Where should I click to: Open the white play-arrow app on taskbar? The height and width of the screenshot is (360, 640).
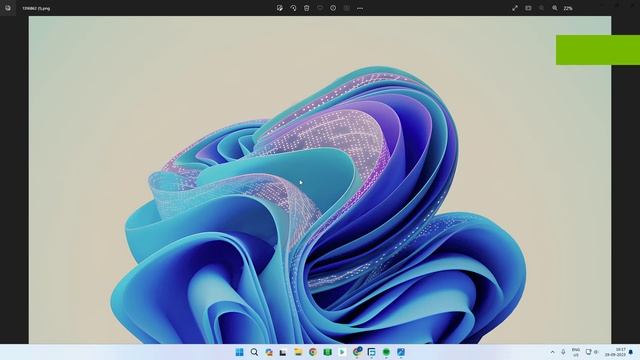pos(342,352)
